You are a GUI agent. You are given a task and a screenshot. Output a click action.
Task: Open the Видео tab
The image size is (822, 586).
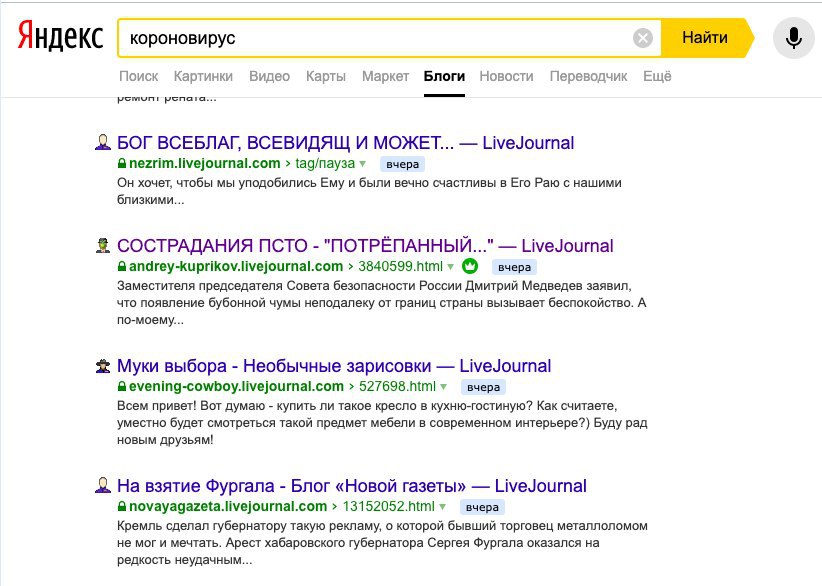[x=269, y=76]
